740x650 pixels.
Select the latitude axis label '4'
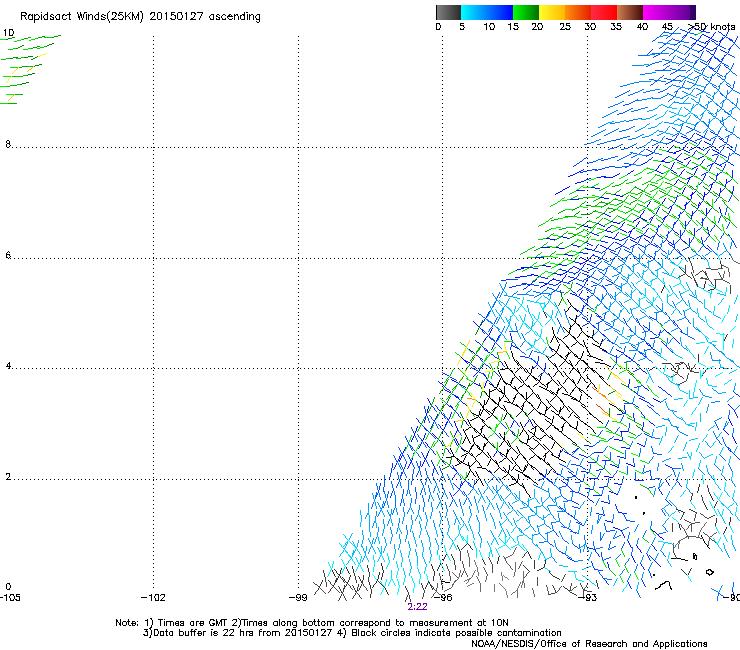coord(8,366)
